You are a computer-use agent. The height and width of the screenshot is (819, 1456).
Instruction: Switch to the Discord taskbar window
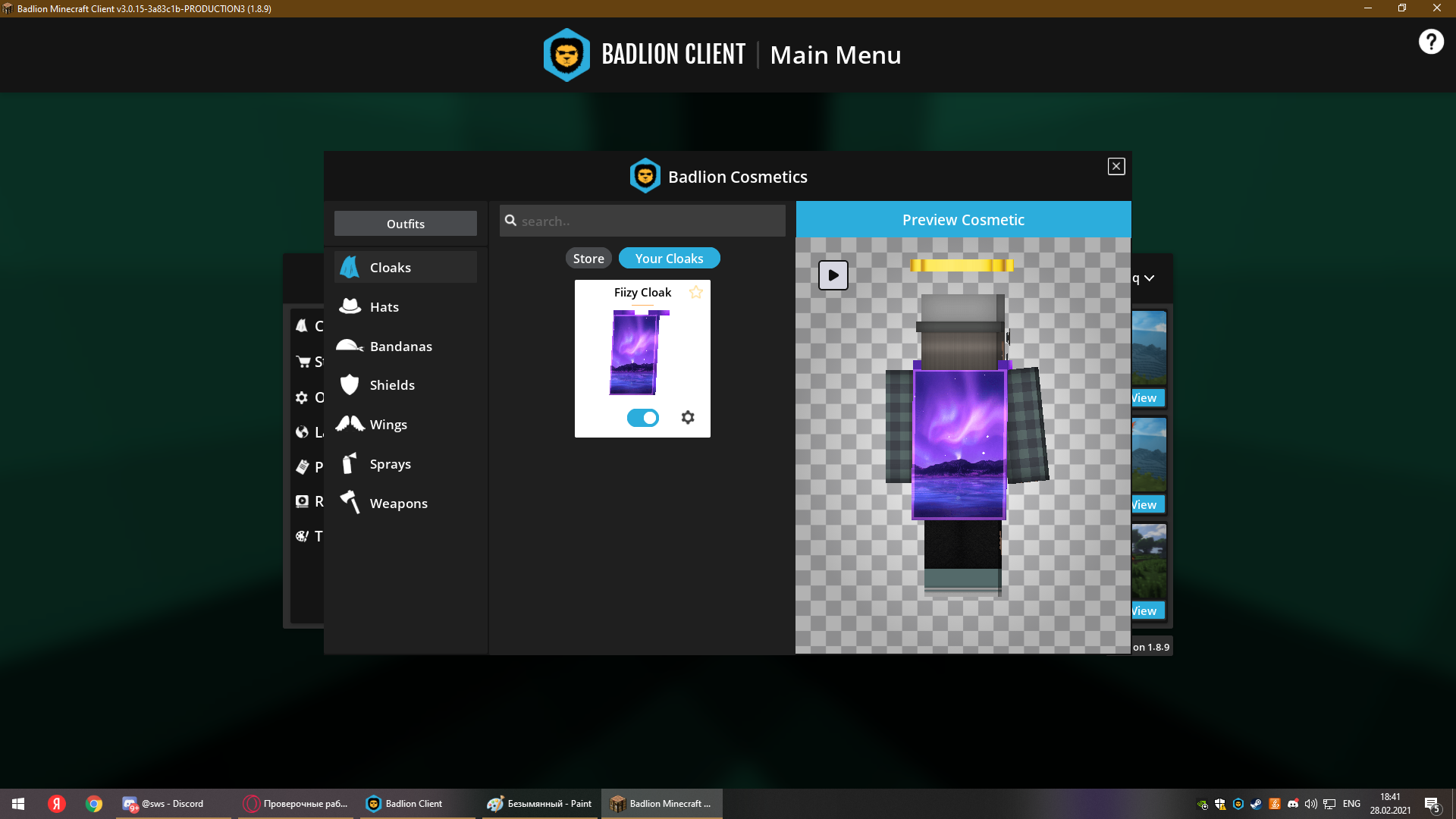coord(173,804)
